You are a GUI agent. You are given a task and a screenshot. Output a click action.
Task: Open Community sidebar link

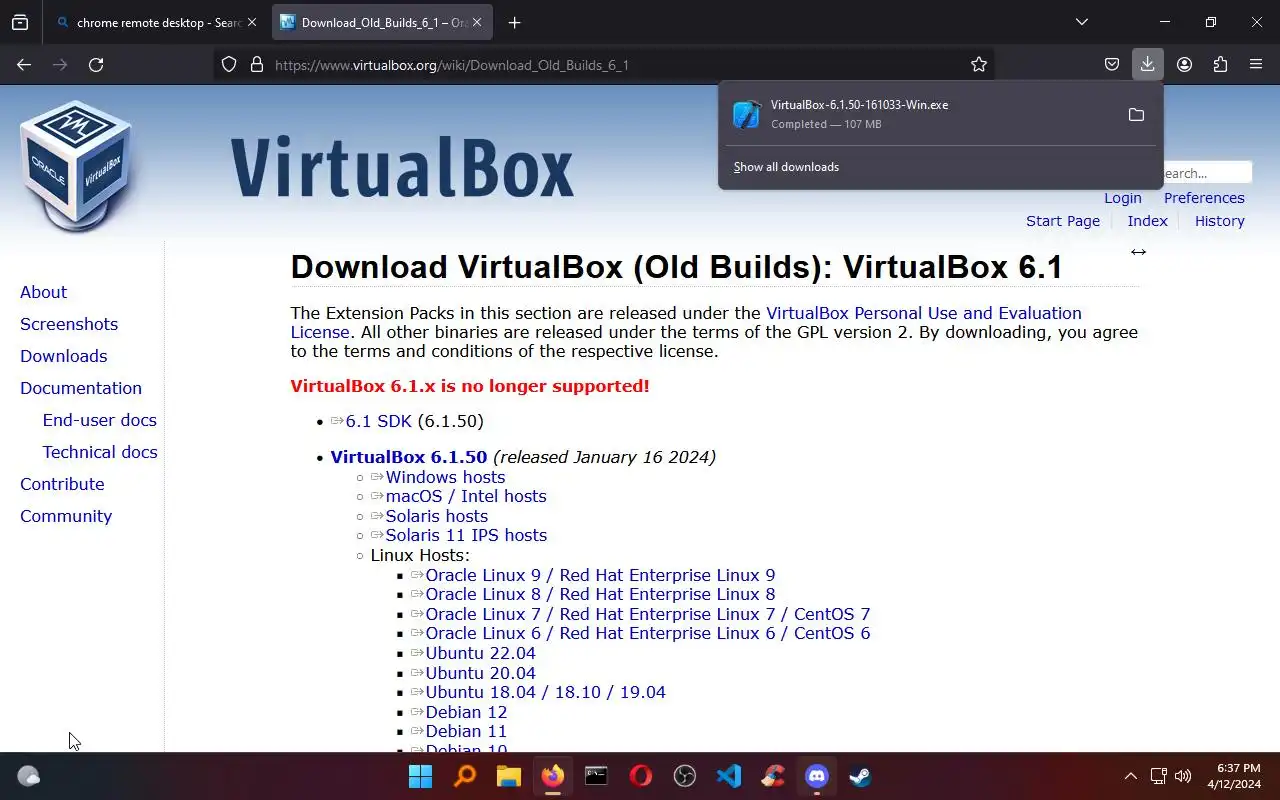[x=66, y=516]
